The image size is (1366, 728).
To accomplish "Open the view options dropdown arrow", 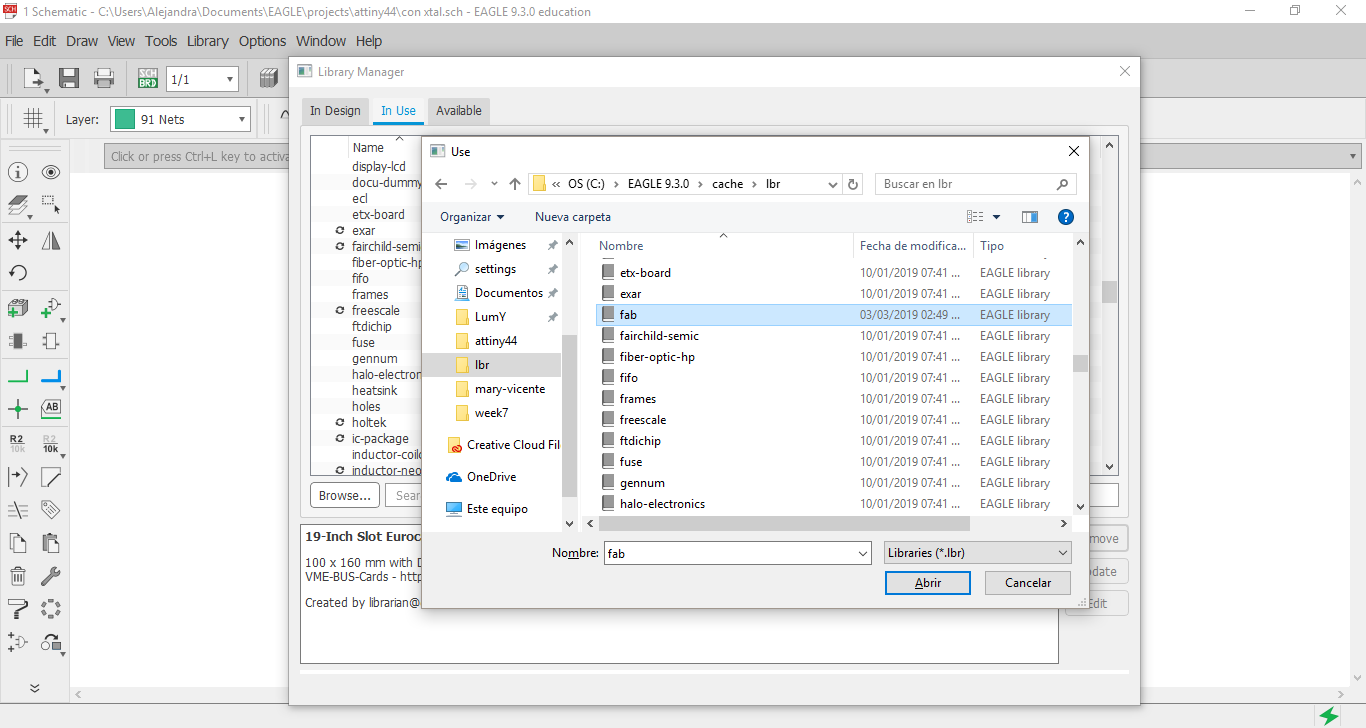I will pos(997,217).
